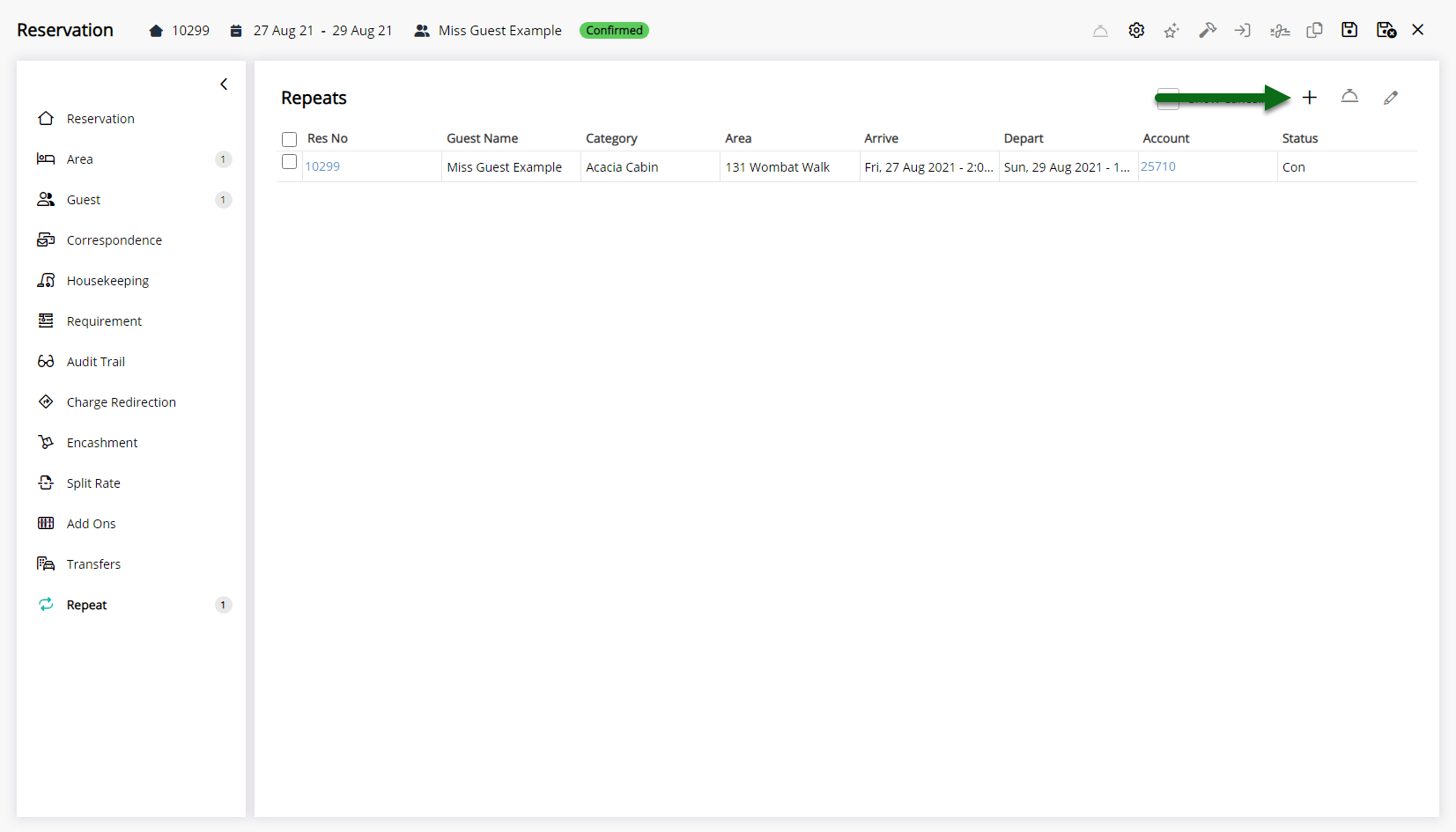The width and height of the screenshot is (1456, 832).
Task: Save the reservation with floppy disk icon
Action: (1349, 30)
